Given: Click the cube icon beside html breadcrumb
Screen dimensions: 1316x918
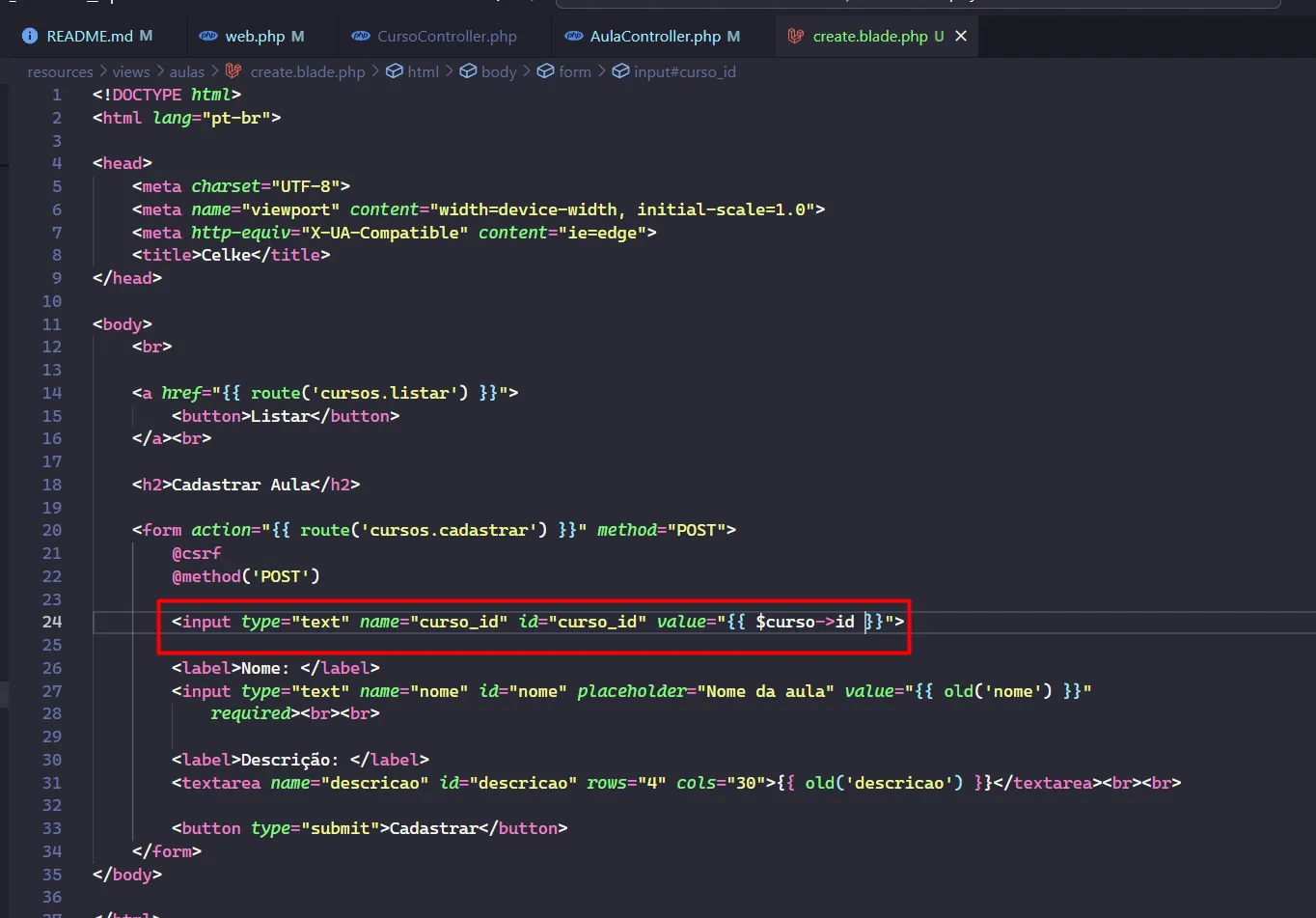Looking at the screenshot, I should click(394, 71).
